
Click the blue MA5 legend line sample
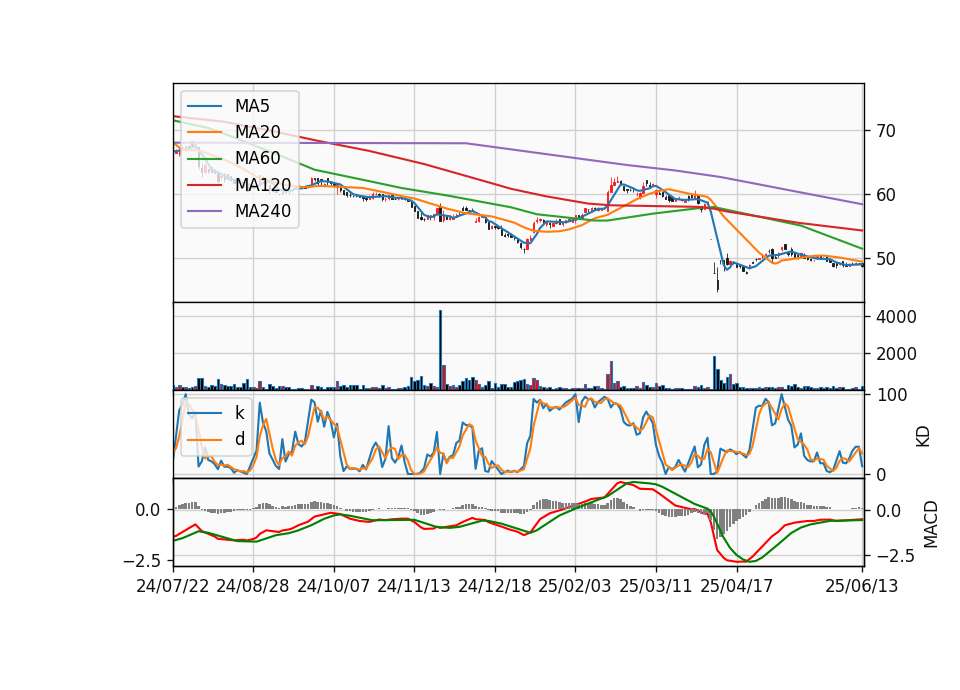(204, 107)
